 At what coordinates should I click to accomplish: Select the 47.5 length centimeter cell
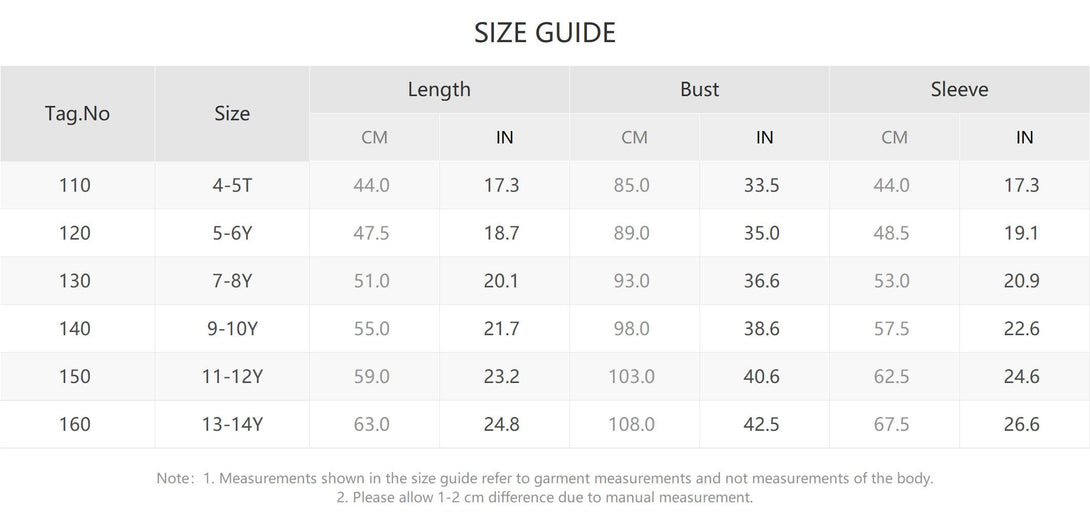point(372,233)
